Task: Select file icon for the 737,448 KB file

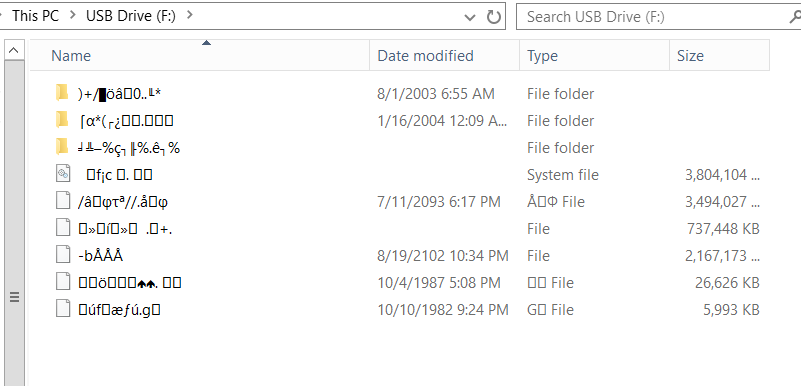Action: tap(62, 228)
